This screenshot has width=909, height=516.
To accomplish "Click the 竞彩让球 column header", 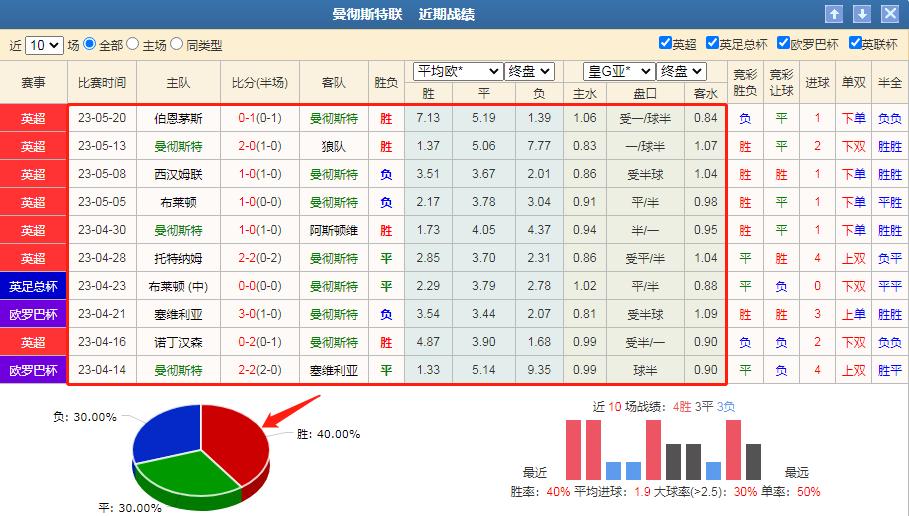I will pos(781,83).
